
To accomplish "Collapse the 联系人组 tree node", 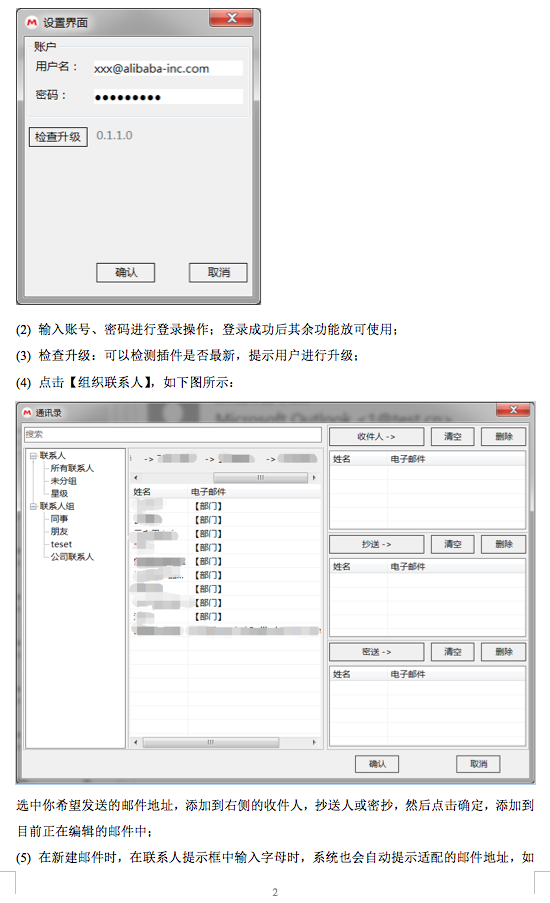I will point(33,506).
